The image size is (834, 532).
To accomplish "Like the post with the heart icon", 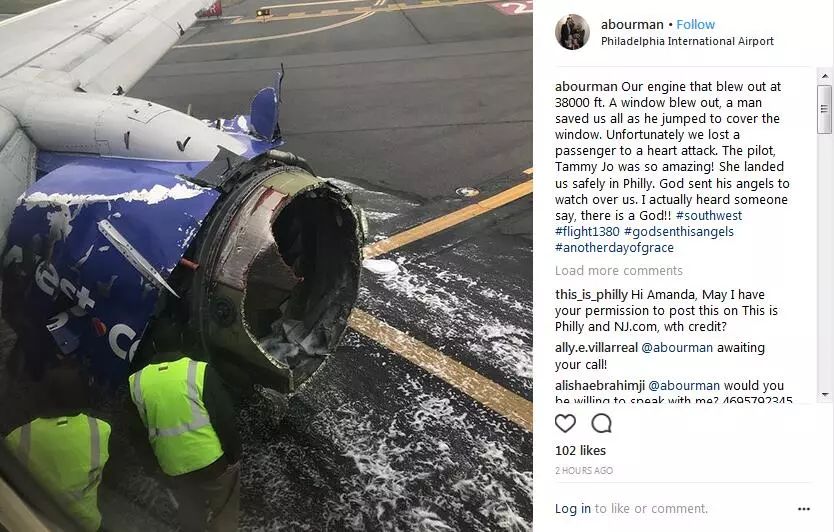I will click(565, 423).
